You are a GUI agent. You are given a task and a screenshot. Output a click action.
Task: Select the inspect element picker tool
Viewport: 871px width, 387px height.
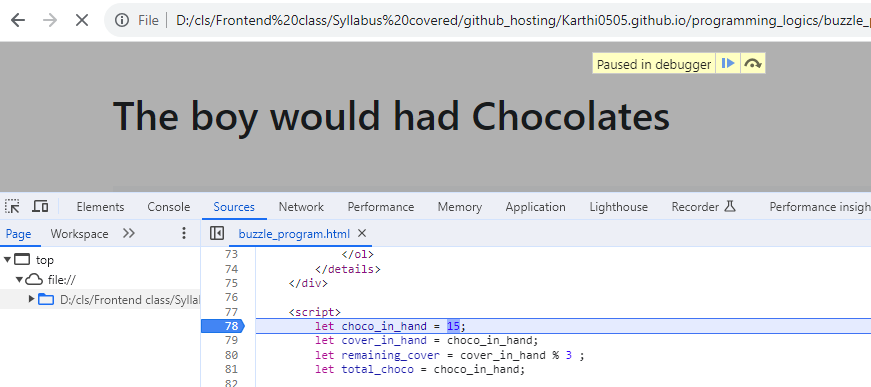pyautogui.click(x=12, y=207)
